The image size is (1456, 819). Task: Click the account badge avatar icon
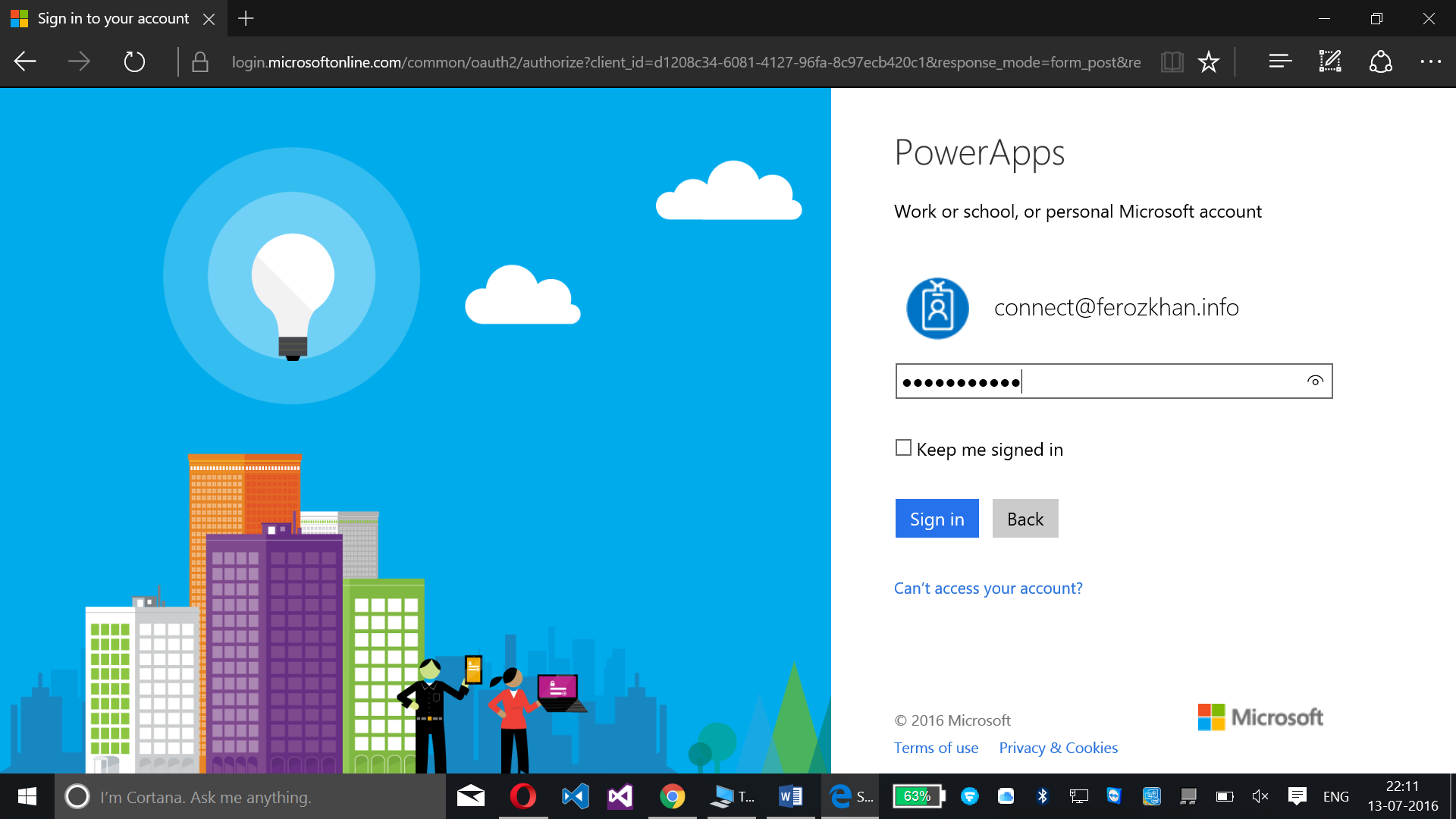pyautogui.click(x=937, y=308)
